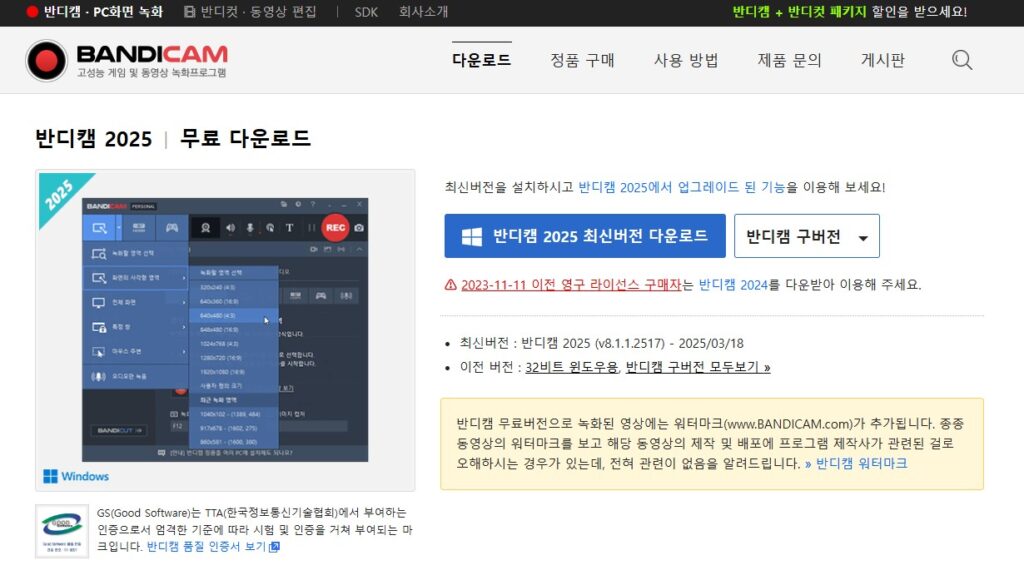Click the Bandicam 2025 screenshot preview image
Viewport: 1024px width, 570px height.
[x=225, y=330]
